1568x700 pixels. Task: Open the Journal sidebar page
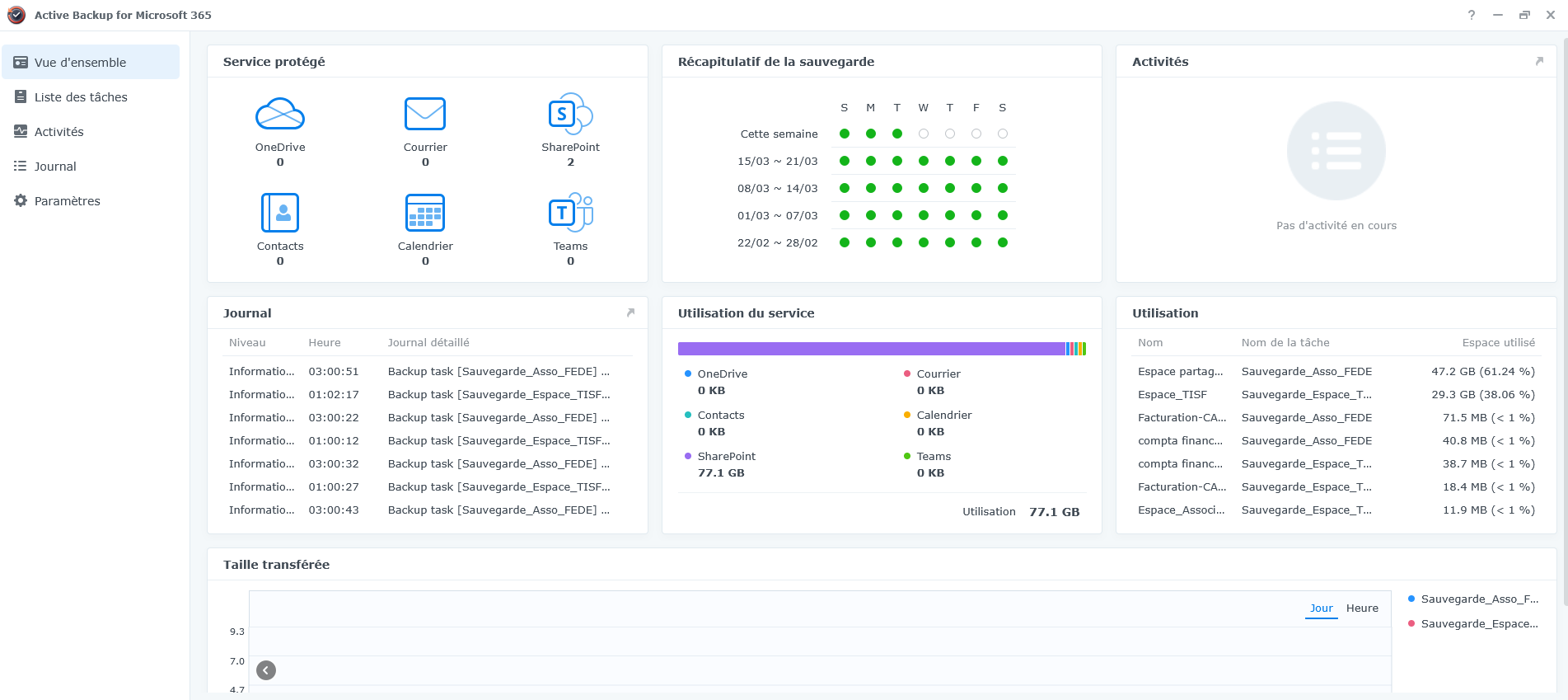click(91, 167)
